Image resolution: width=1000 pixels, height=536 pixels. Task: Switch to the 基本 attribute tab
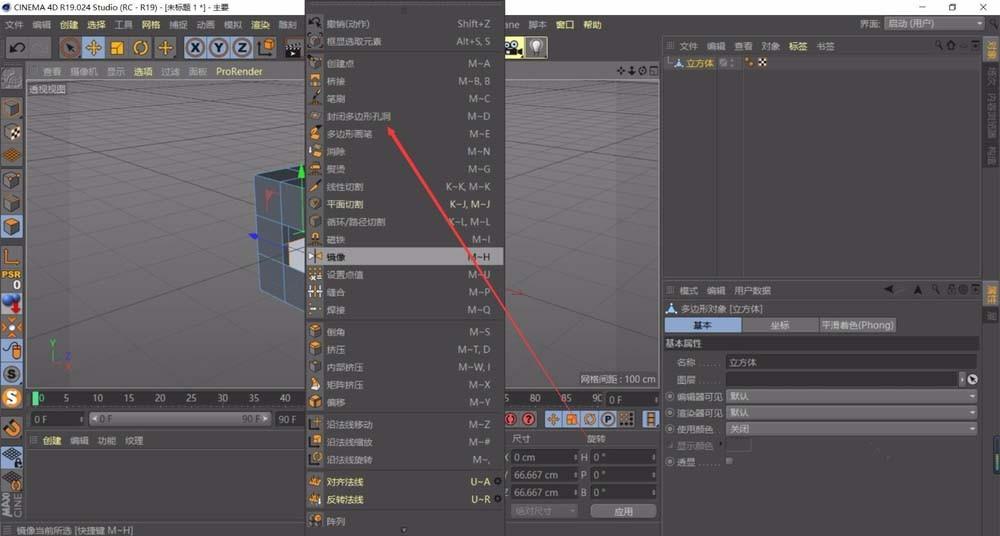click(703, 325)
